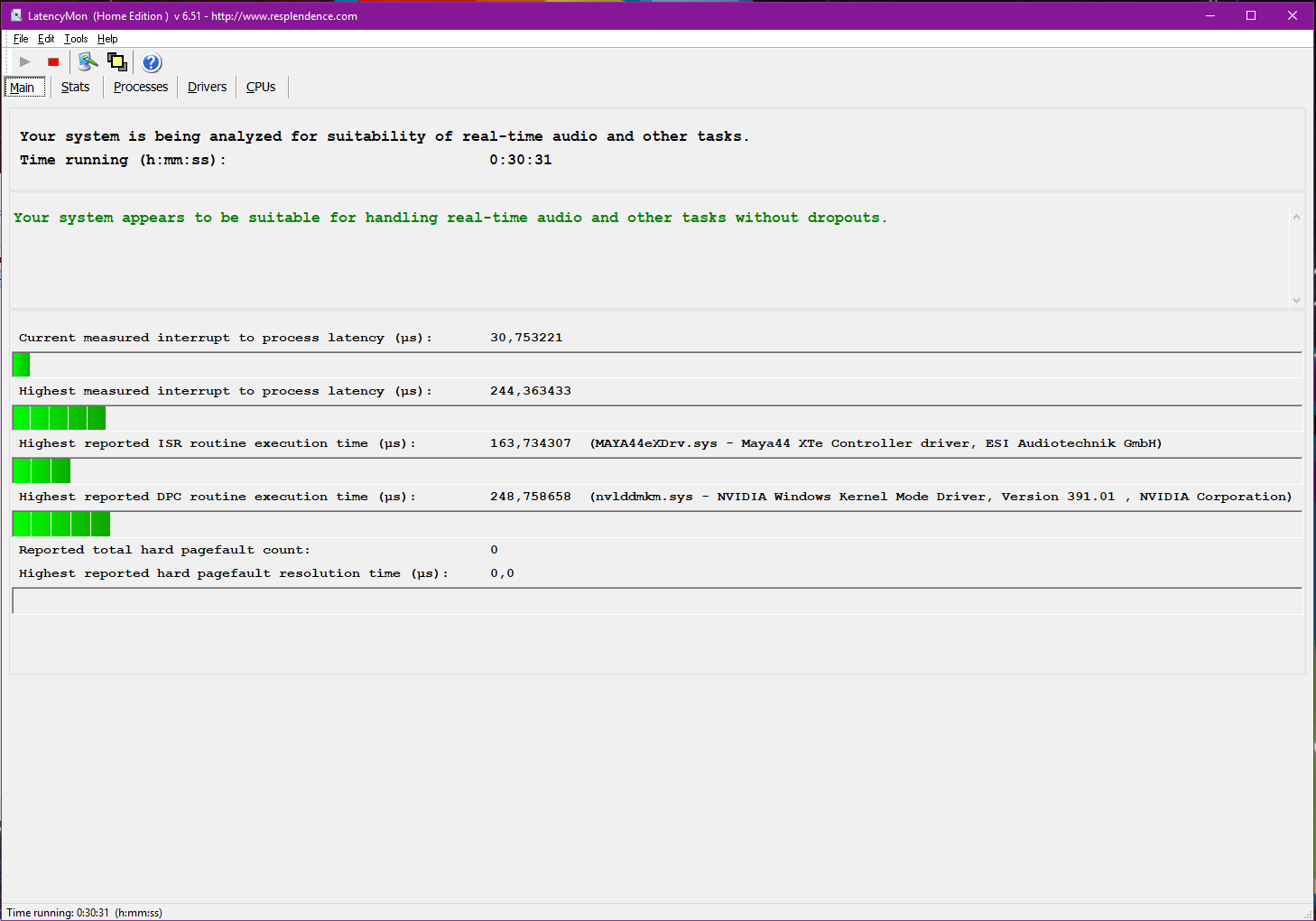
Task: Click the highest interrupt latency green bar
Action: [x=60, y=418]
